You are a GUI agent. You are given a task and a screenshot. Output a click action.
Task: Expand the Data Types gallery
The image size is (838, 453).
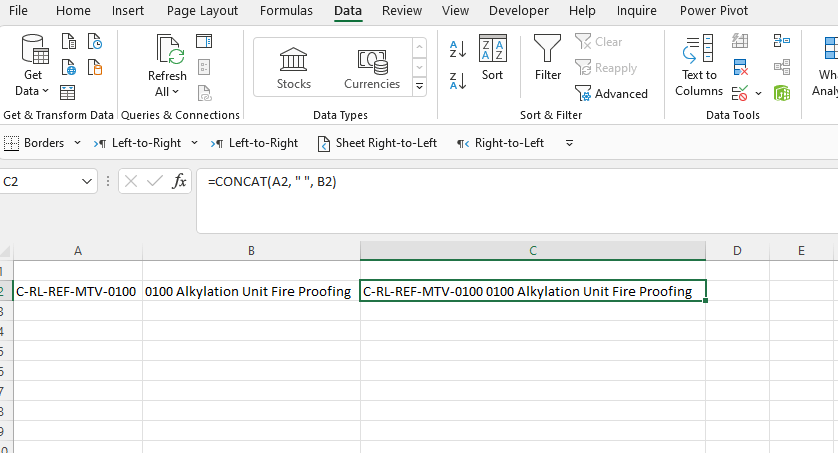point(420,86)
